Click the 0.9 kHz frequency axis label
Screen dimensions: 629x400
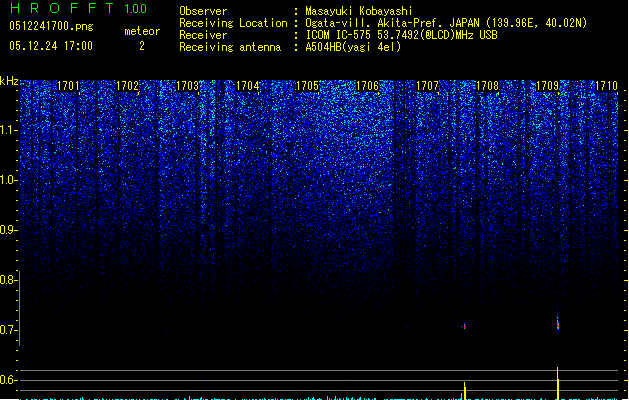click(8, 230)
